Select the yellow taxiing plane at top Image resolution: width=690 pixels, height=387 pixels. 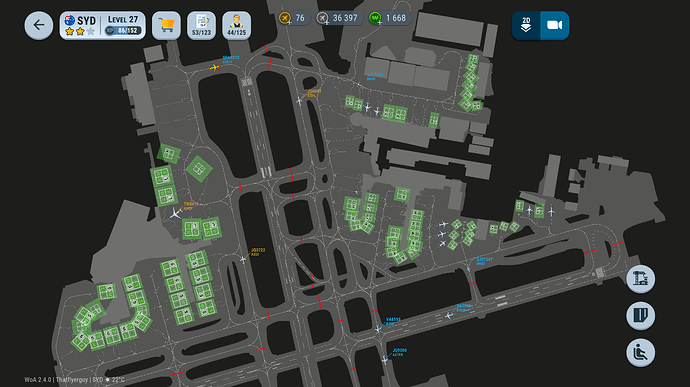click(214, 67)
